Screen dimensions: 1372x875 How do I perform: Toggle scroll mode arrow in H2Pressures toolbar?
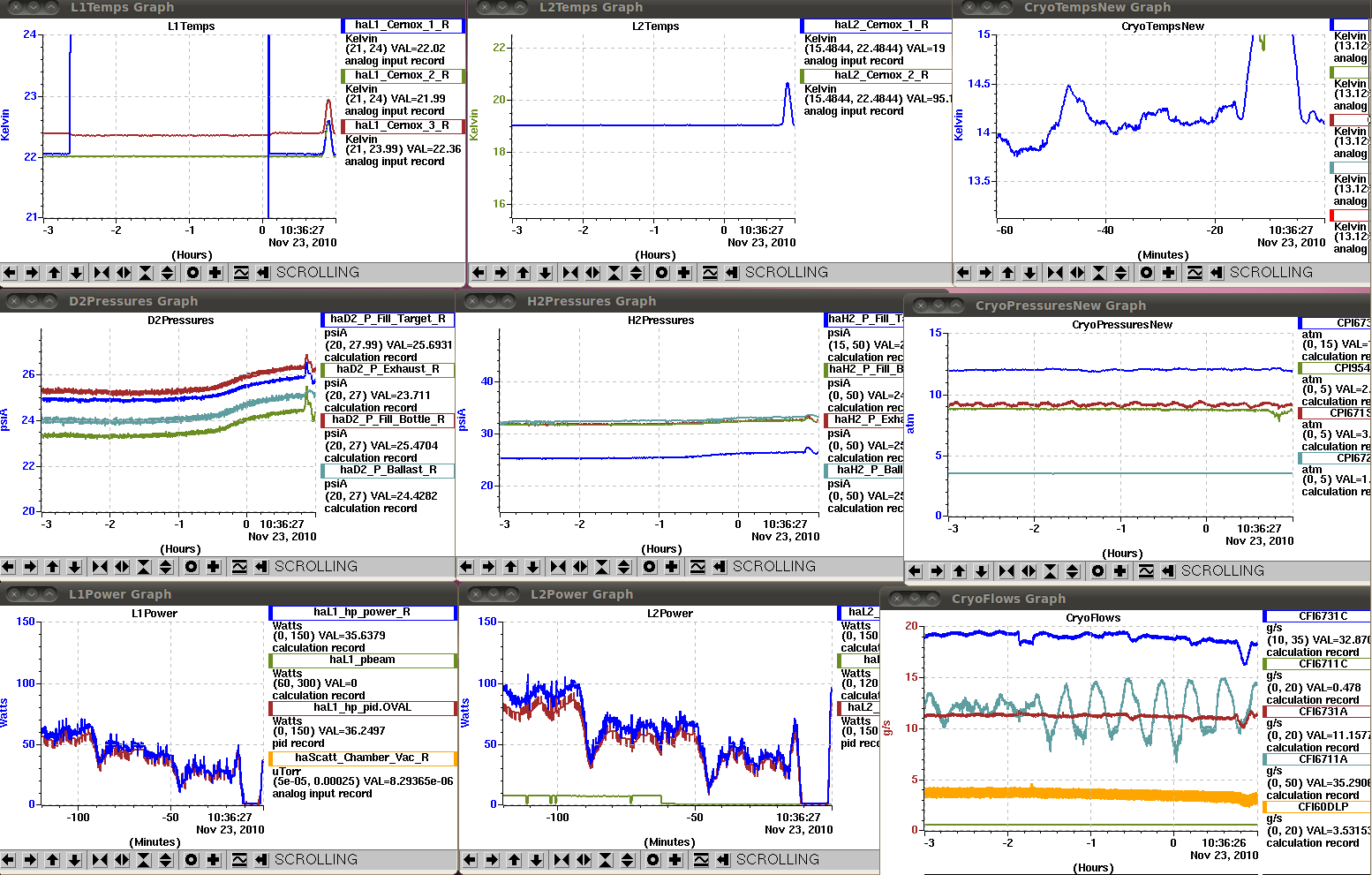point(720,567)
